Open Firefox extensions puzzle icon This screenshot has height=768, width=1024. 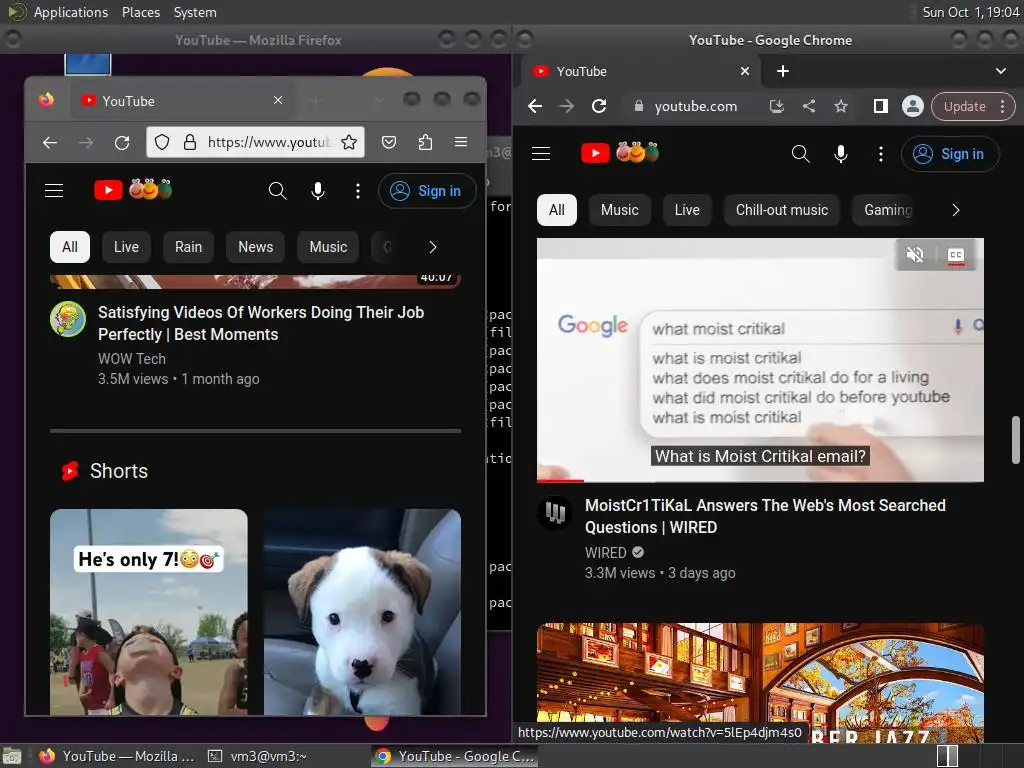click(x=425, y=142)
